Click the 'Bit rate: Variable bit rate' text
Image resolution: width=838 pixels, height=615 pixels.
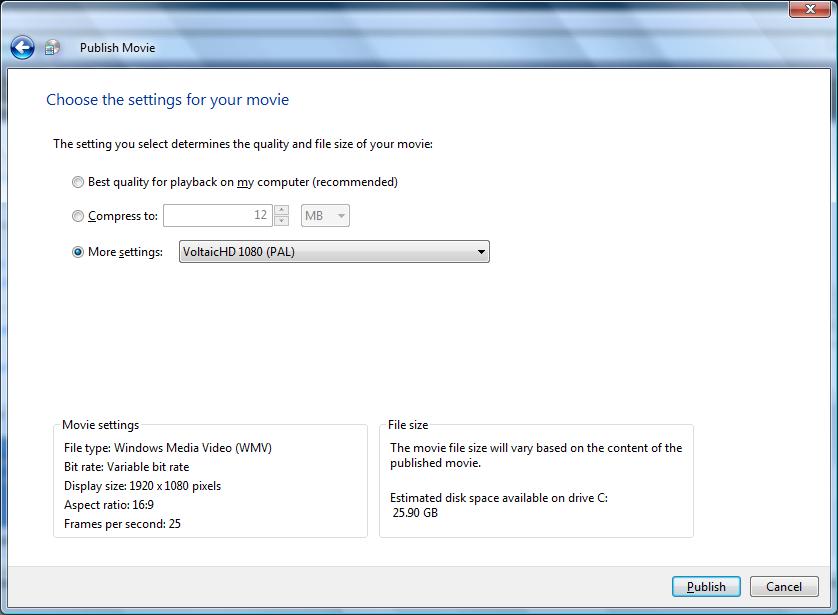pyautogui.click(x=127, y=467)
